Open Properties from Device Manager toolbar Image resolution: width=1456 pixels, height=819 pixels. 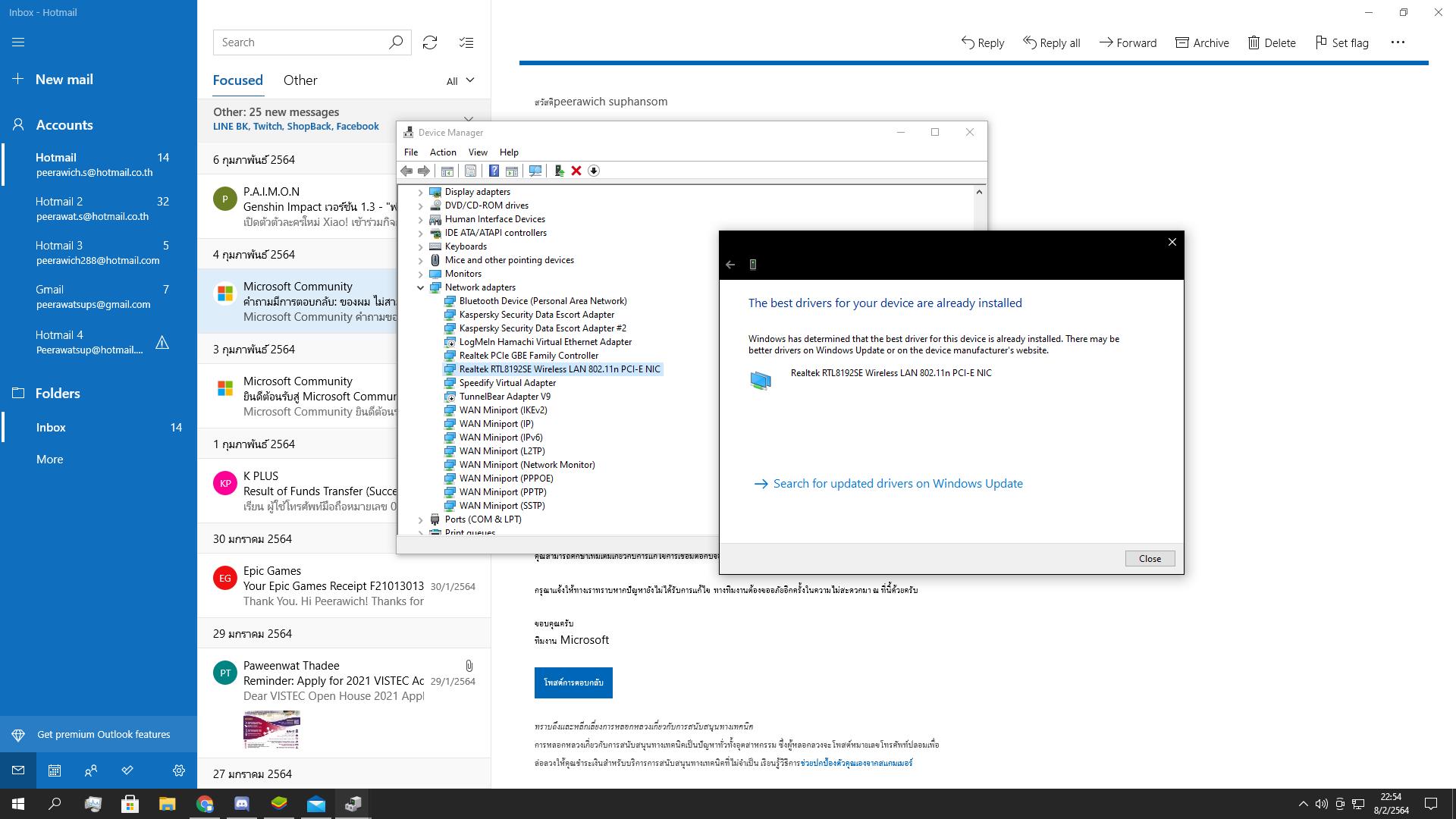click(470, 171)
